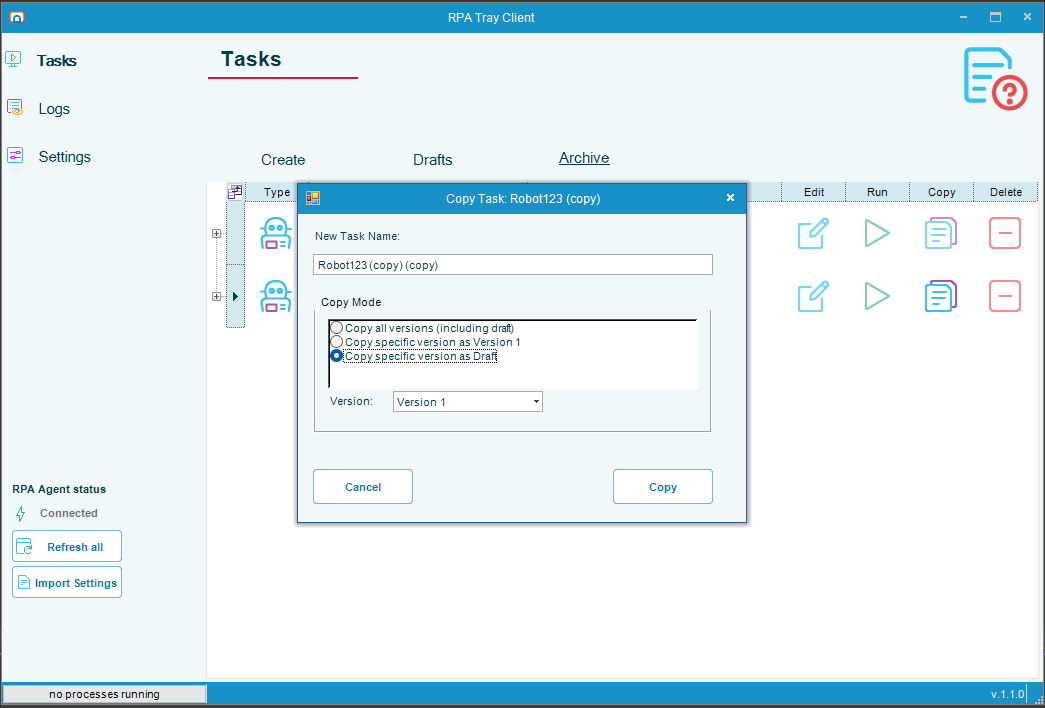Click the Connected status lightning icon
This screenshot has width=1045, height=708.
click(21, 513)
